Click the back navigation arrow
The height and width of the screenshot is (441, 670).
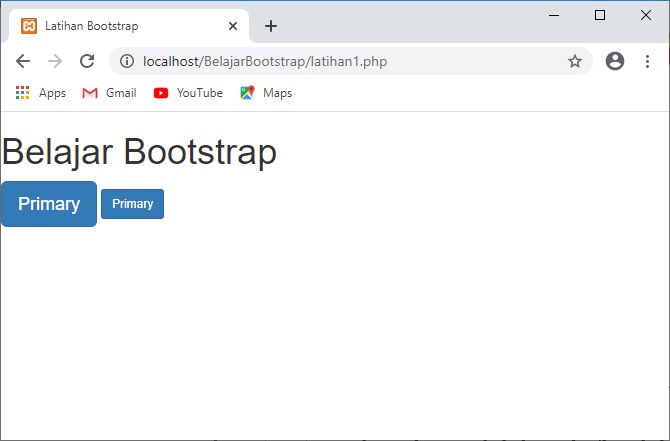(x=23, y=61)
